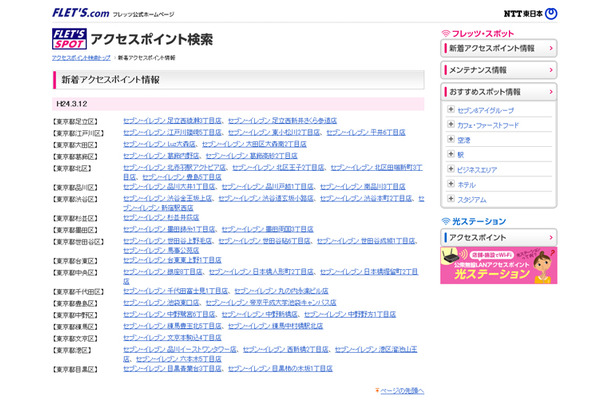Open セブン-イレブン luz大森店 link
This screenshot has width=610, height=400.
click(160, 144)
